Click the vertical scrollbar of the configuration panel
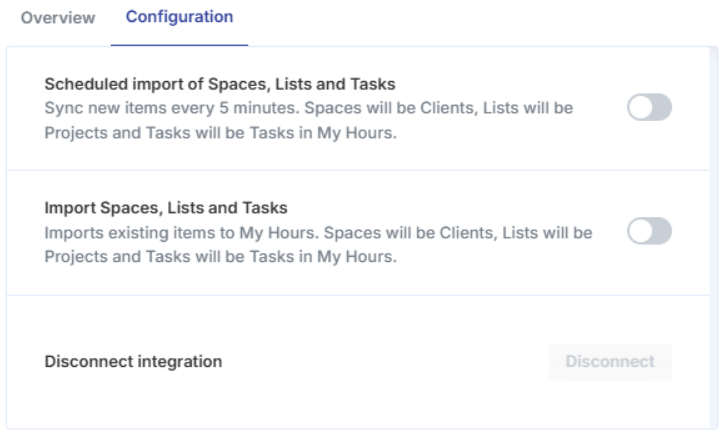 714,237
